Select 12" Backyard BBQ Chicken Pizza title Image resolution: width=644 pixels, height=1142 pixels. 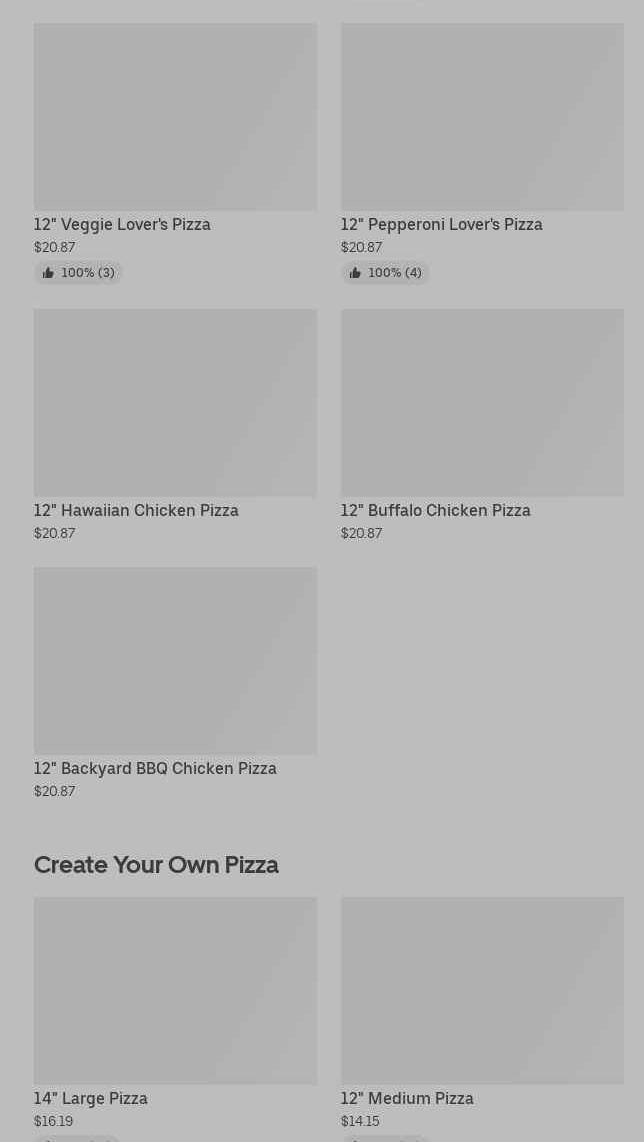tap(155, 768)
